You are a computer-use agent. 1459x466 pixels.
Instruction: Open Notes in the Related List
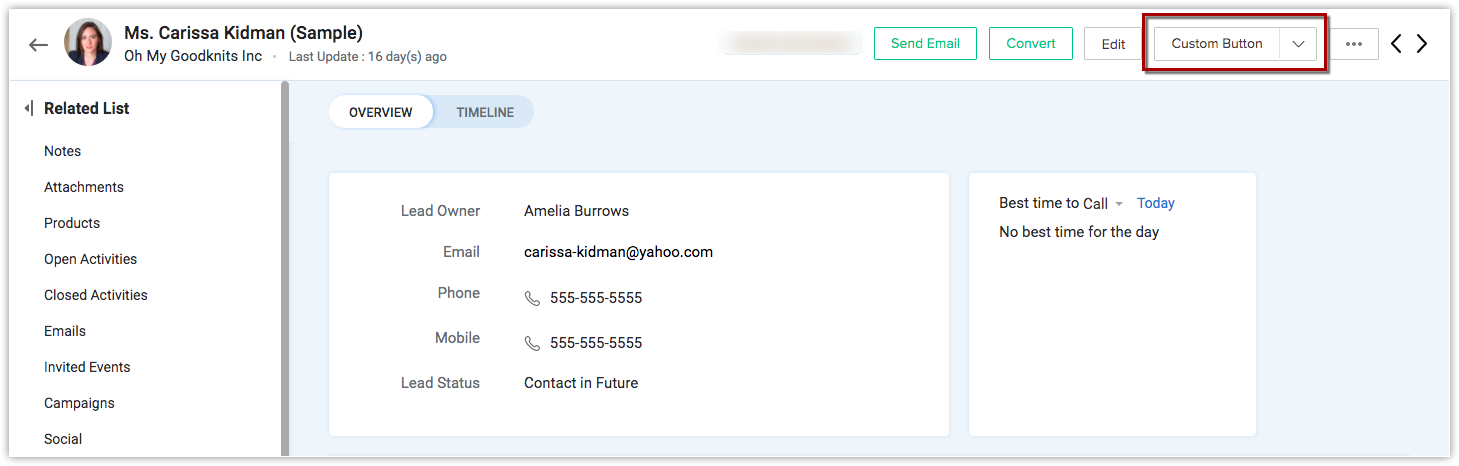pos(62,151)
